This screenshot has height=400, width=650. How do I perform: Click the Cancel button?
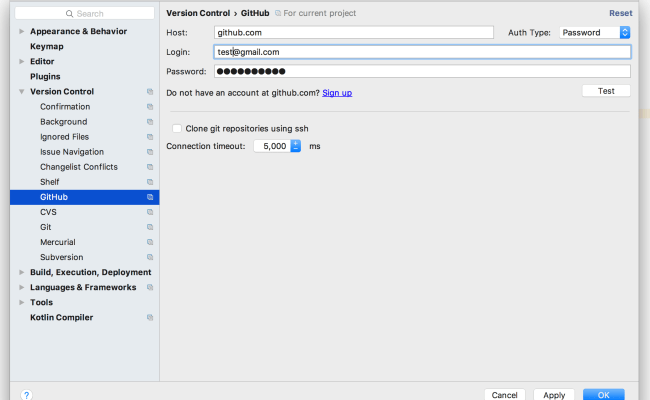coord(504,395)
